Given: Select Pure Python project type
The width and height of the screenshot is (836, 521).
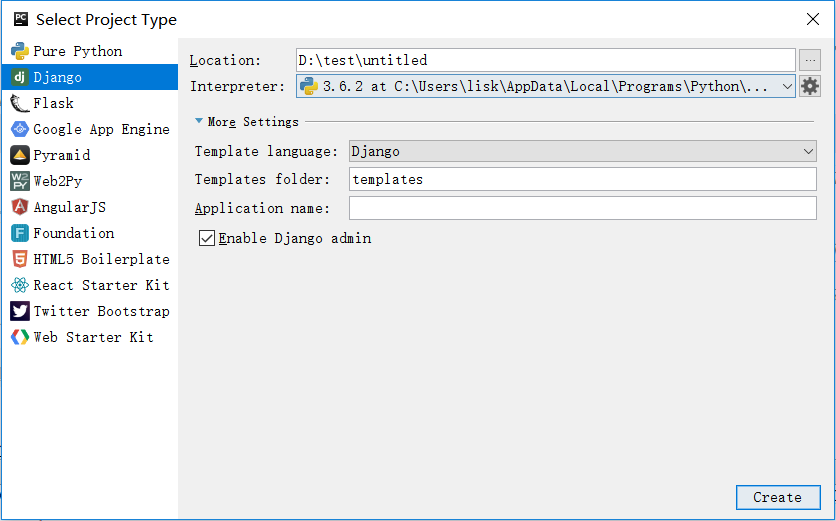Looking at the screenshot, I should [90, 51].
